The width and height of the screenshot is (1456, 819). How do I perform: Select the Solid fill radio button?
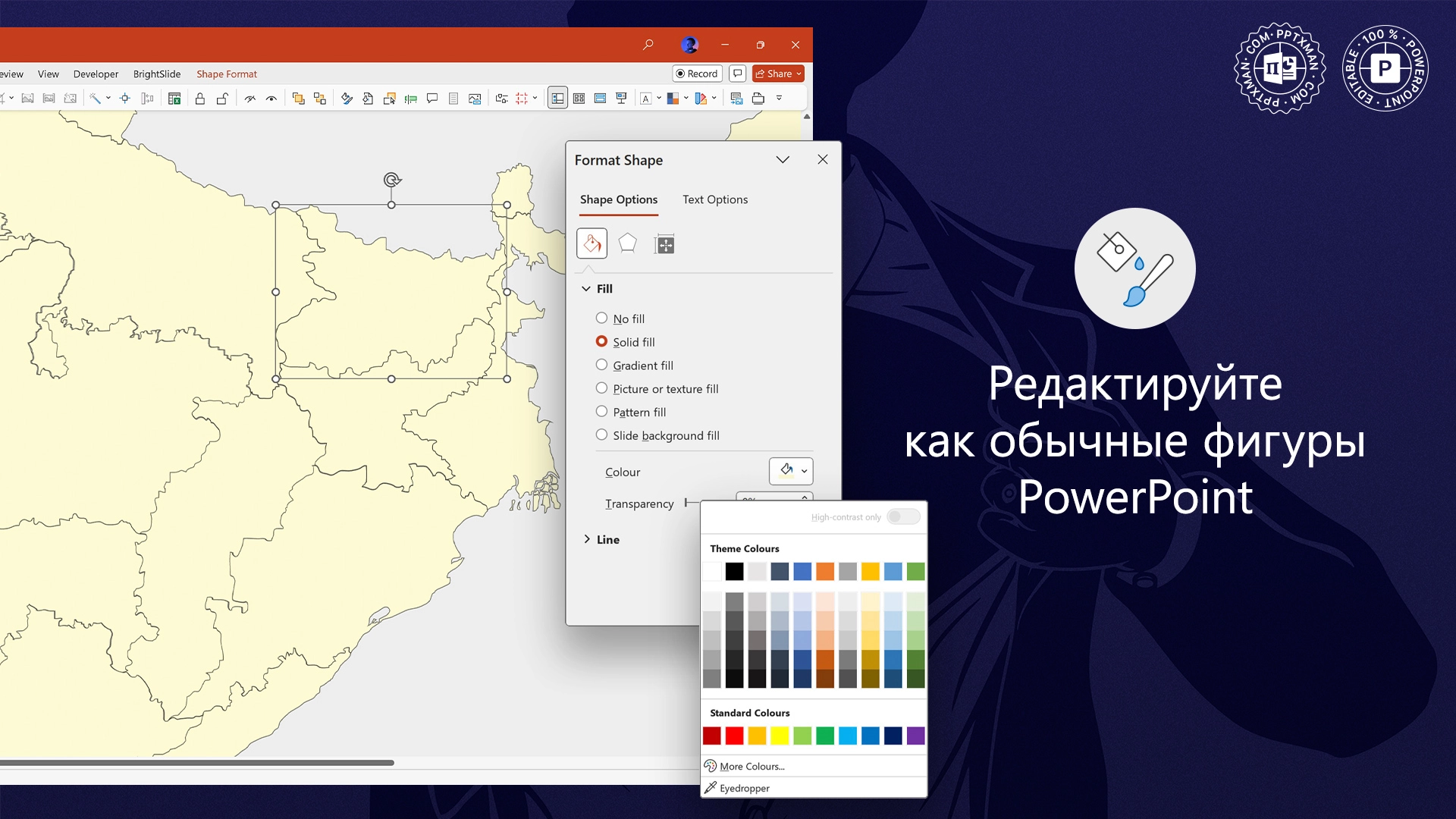click(x=602, y=342)
